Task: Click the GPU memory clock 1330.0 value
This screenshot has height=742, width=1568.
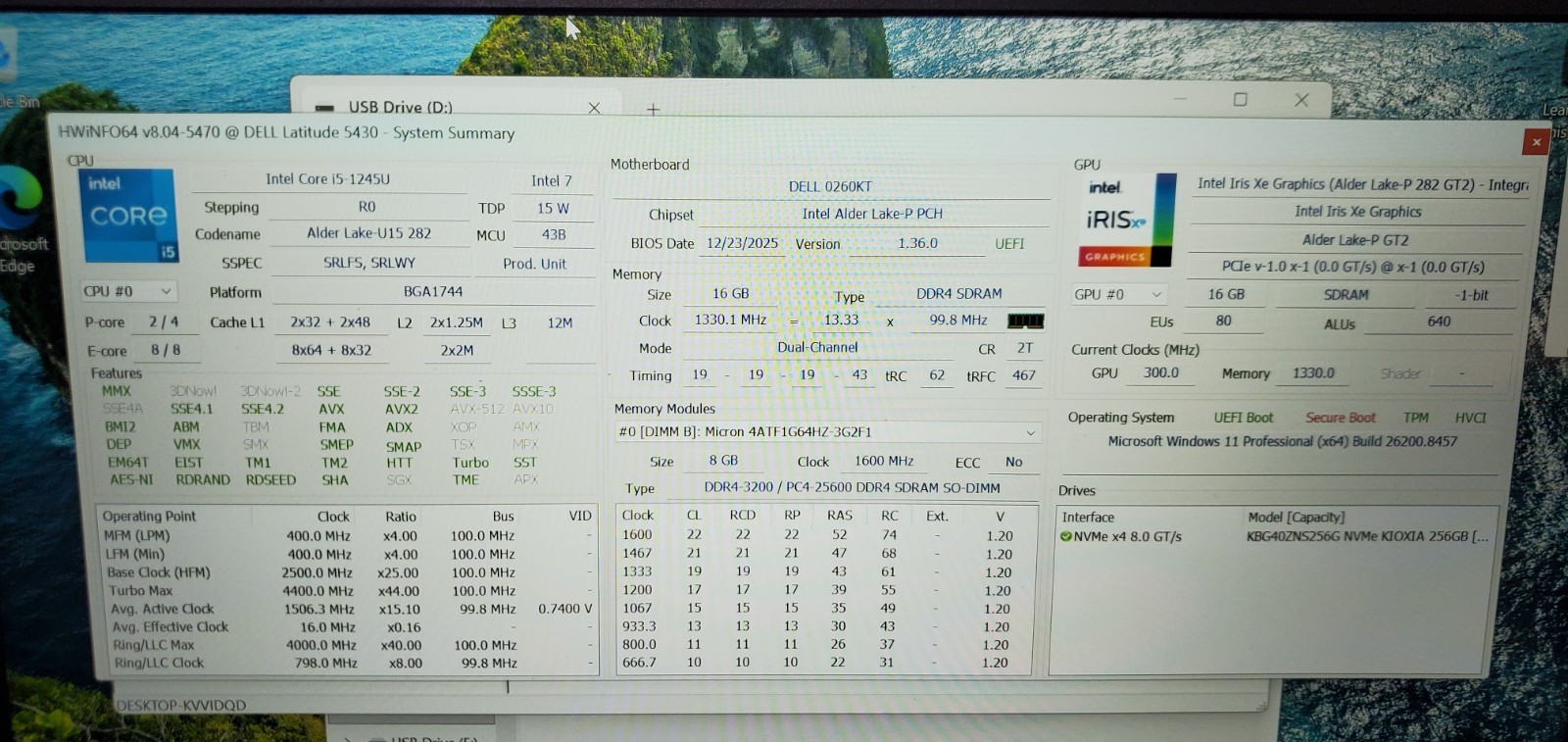Action: coord(1313,373)
